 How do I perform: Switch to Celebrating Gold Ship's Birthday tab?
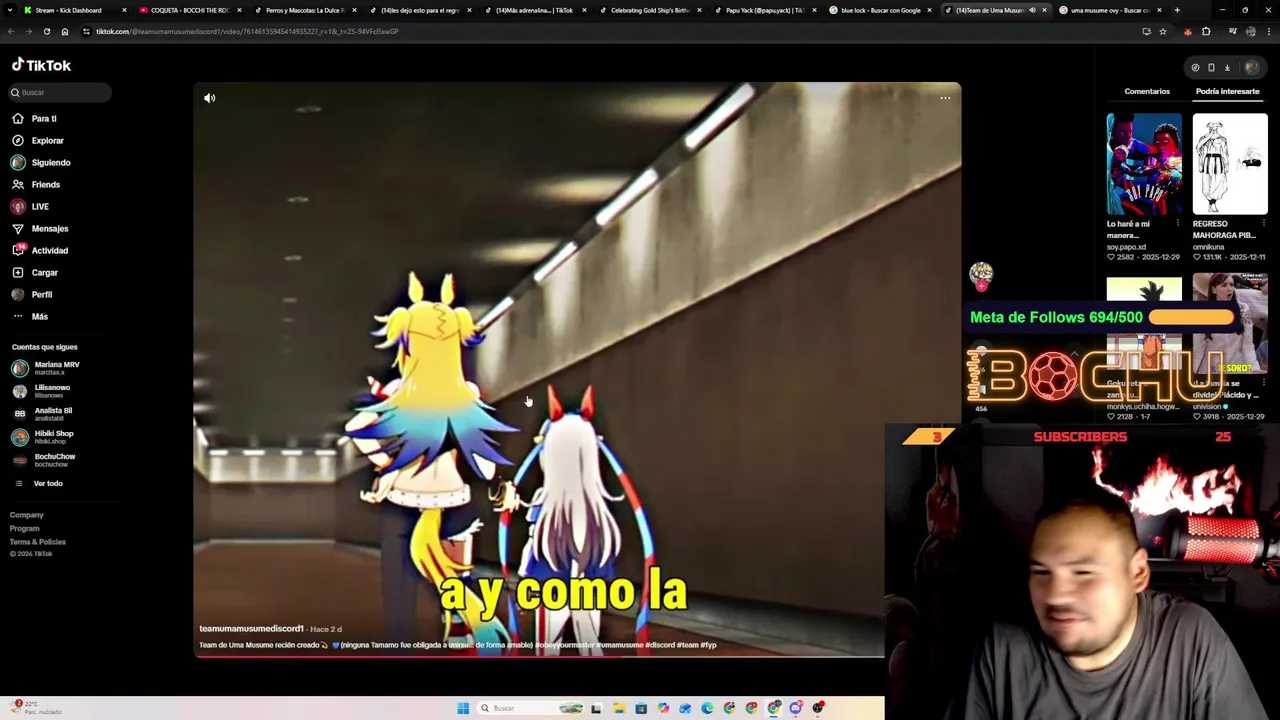[x=650, y=10]
